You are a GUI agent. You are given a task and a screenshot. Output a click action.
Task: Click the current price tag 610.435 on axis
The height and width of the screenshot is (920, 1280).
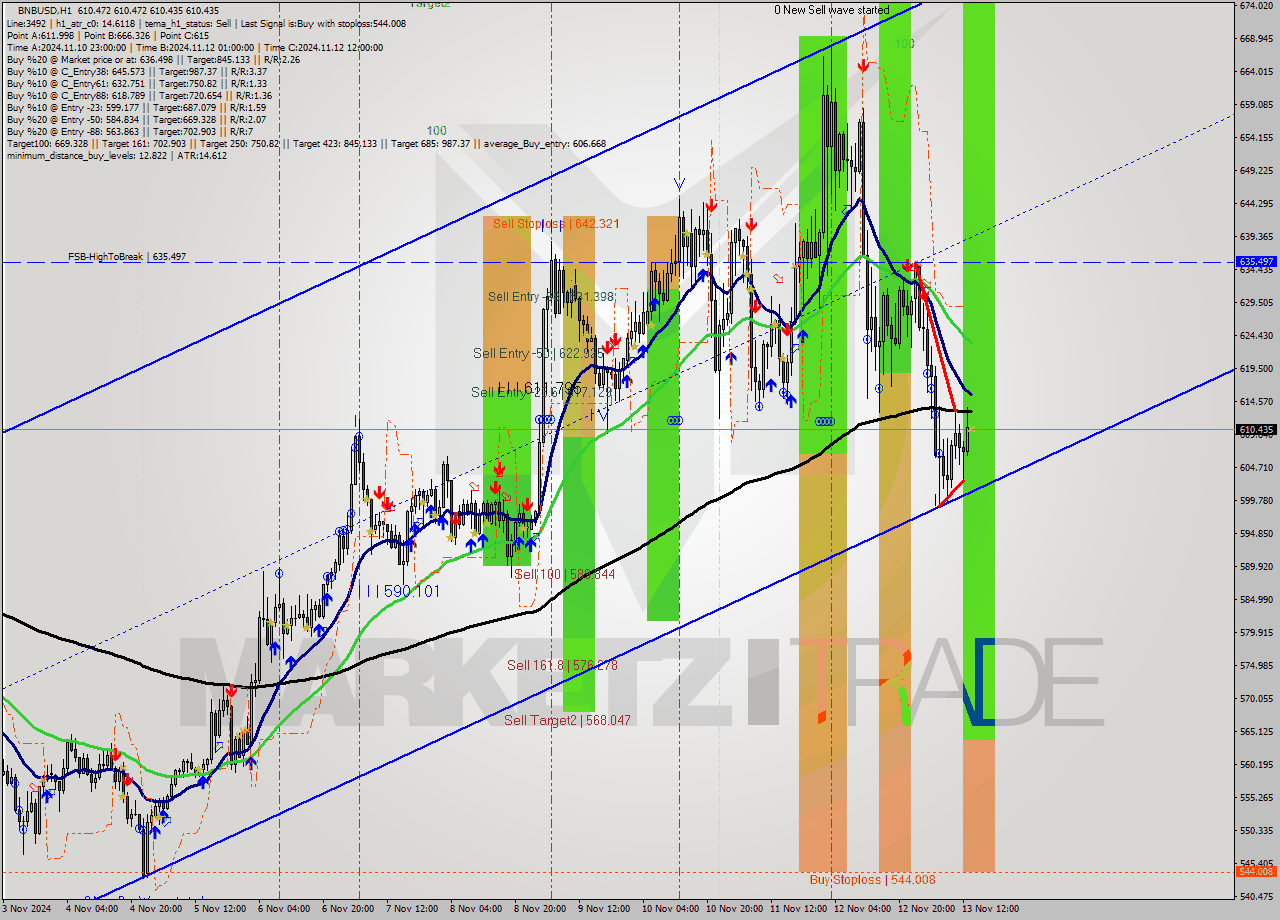pyautogui.click(x=1258, y=430)
